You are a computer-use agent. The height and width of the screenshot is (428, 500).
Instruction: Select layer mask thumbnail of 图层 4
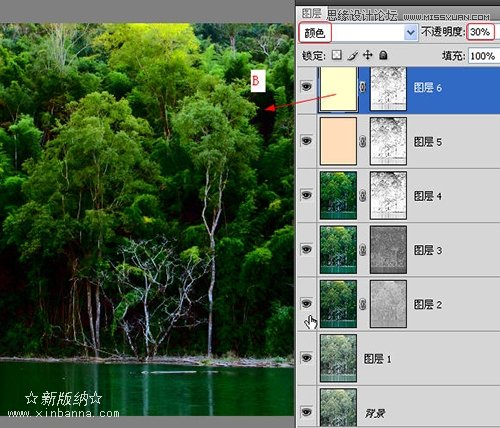click(388, 195)
